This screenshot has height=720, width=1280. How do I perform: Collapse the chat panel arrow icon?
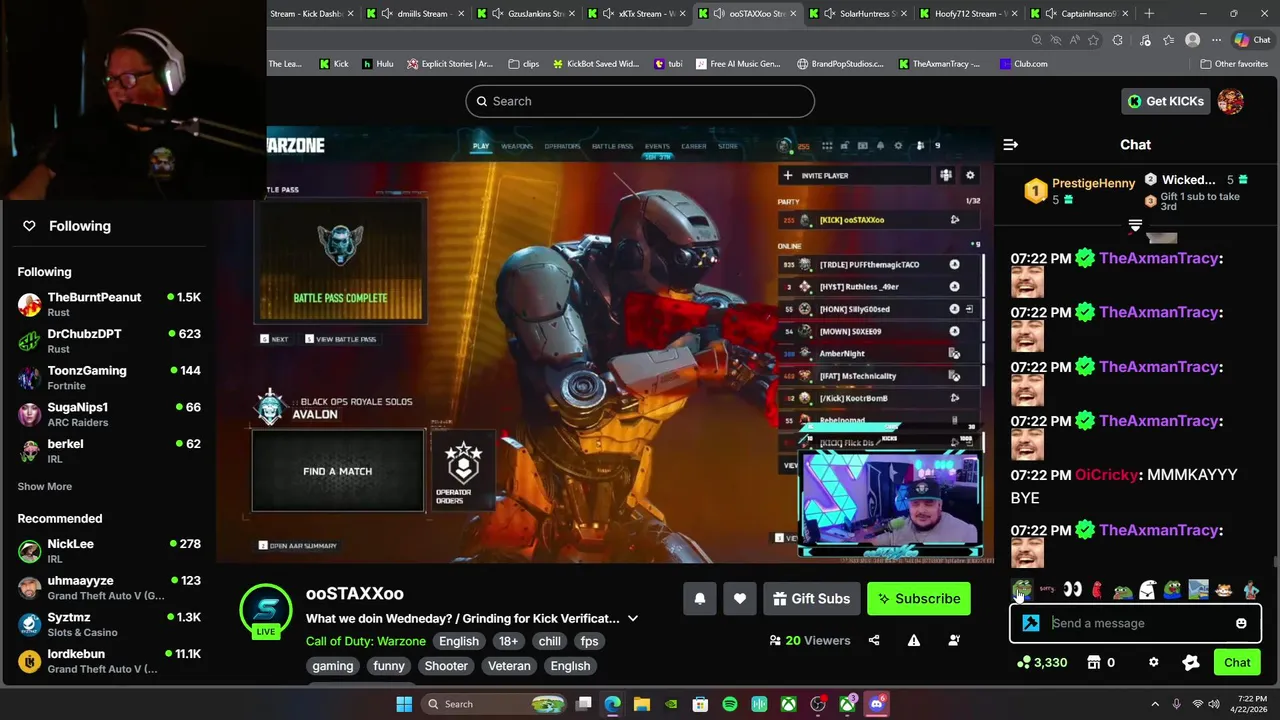pos(1010,145)
